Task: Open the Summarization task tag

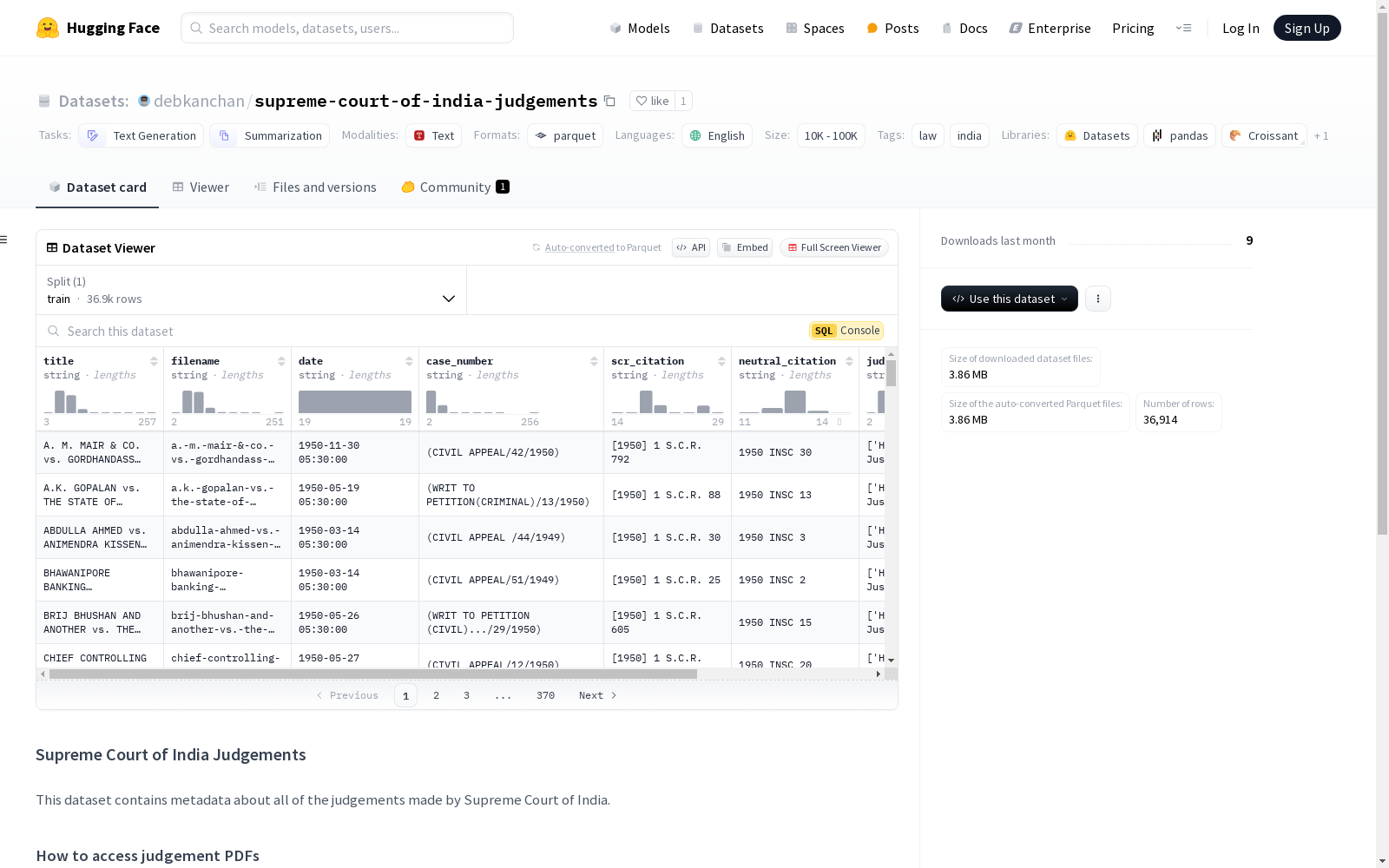Action: [270, 135]
